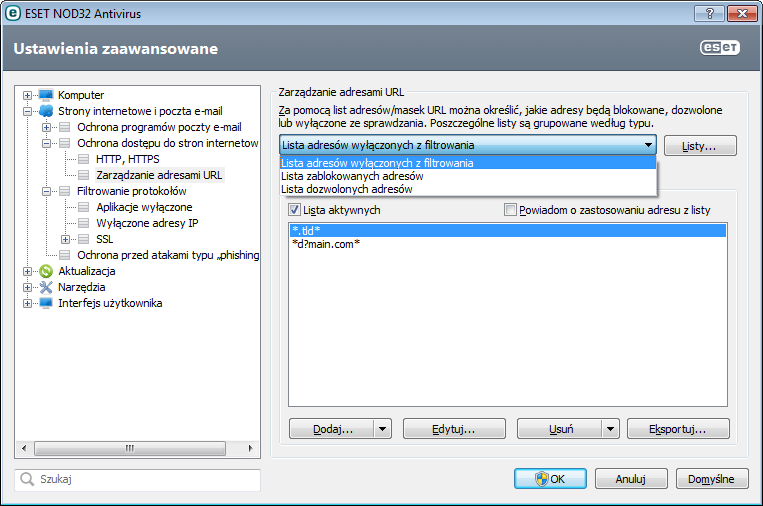Close the ESET settings window
This screenshot has width=763, height=506.
point(742,14)
